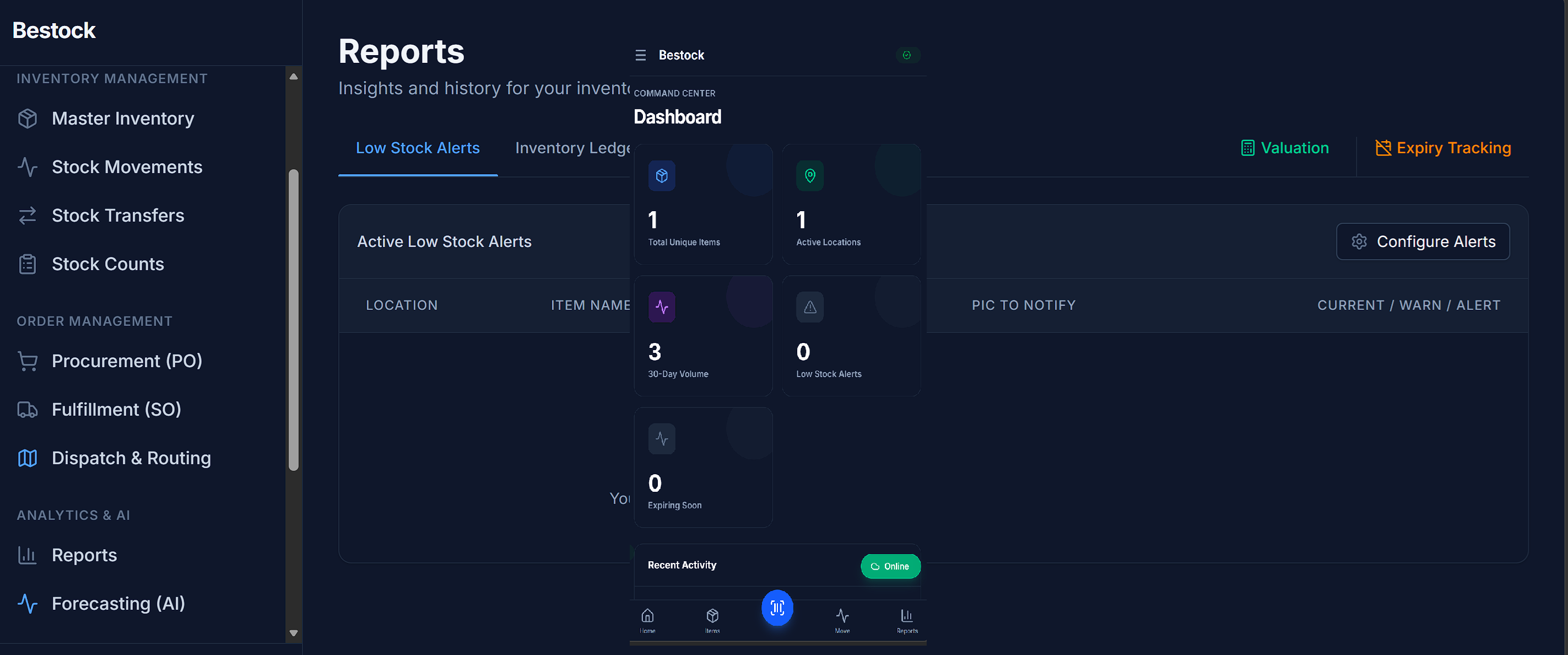Click the sidebar scrollbar thumb
Screen dimensions: 1568x655
point(294,320)
